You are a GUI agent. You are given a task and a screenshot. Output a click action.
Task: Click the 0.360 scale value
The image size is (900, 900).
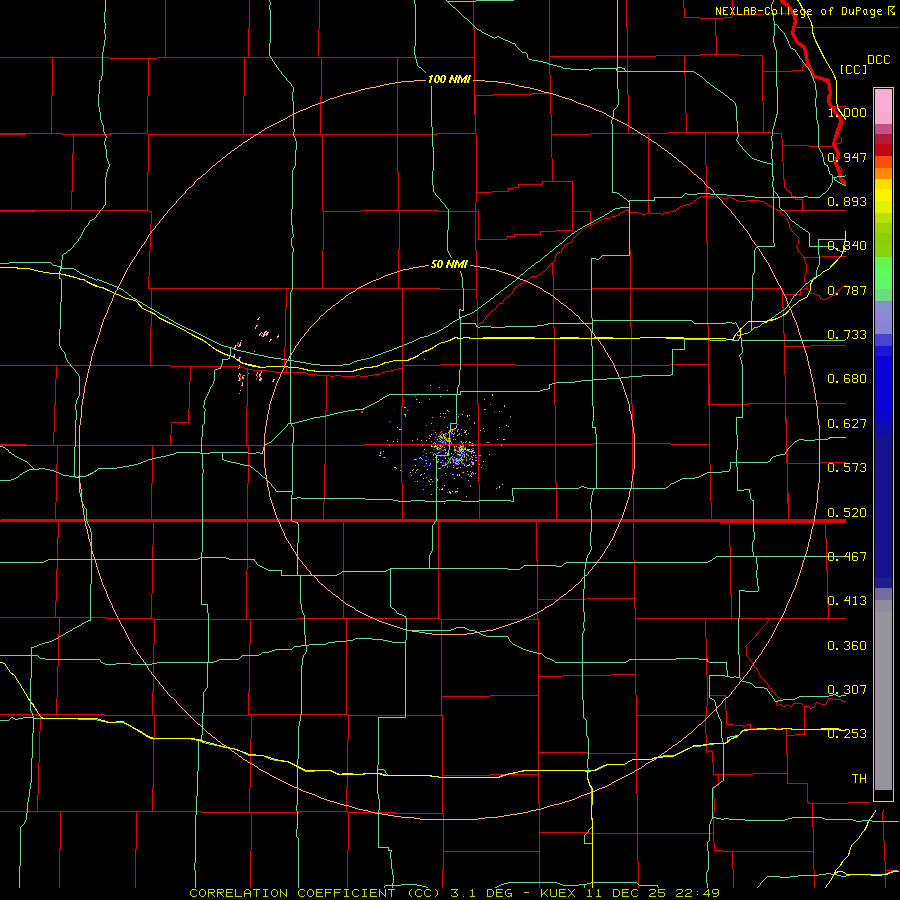point(847,646)
